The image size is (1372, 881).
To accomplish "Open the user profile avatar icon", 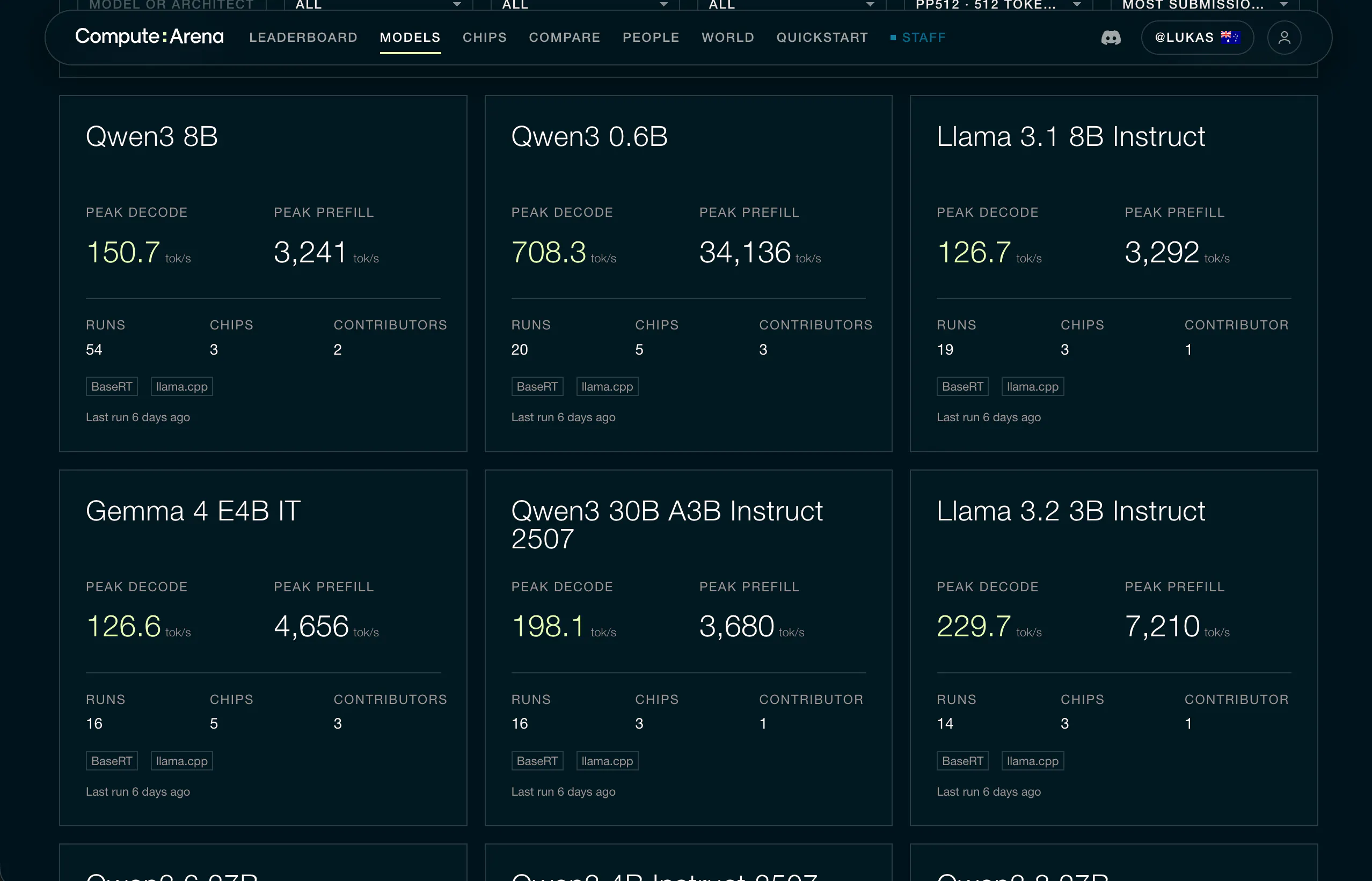I will point(1284,38).
